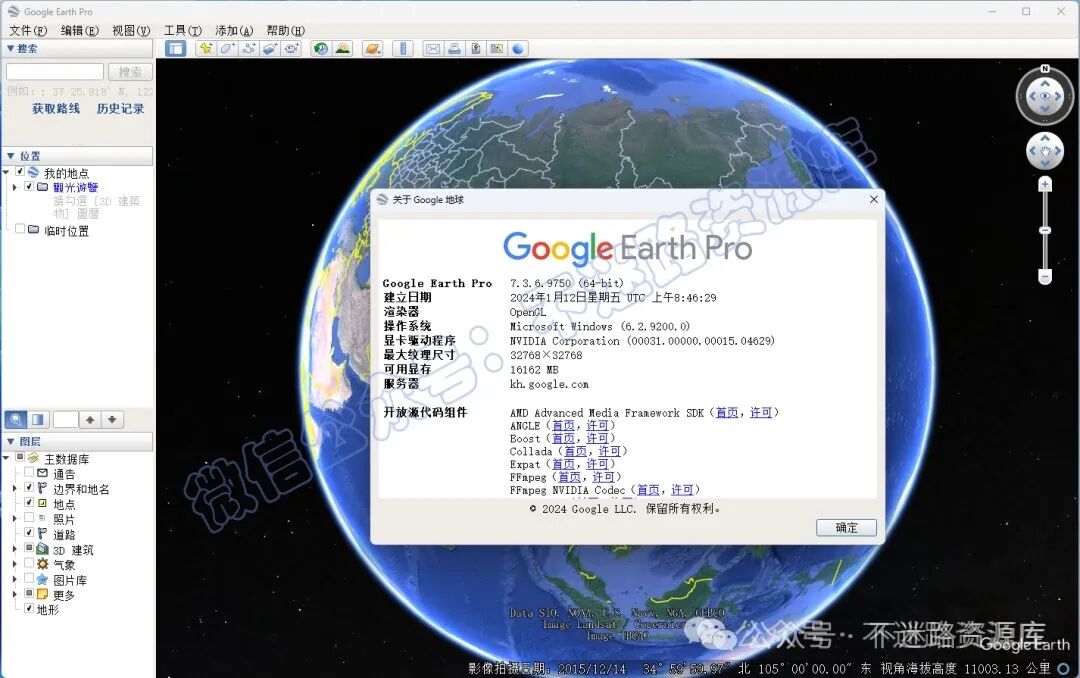
Task: Enable the 临时位置 checkbox
Action: pos(20,229)
